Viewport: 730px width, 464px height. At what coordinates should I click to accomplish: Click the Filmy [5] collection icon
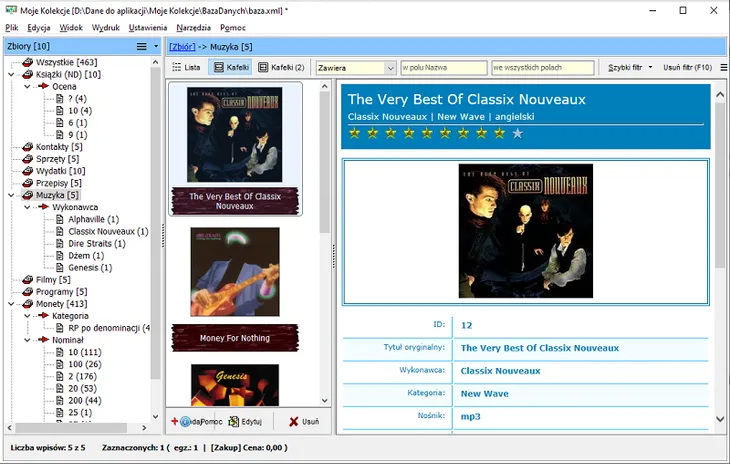[28, 280]
